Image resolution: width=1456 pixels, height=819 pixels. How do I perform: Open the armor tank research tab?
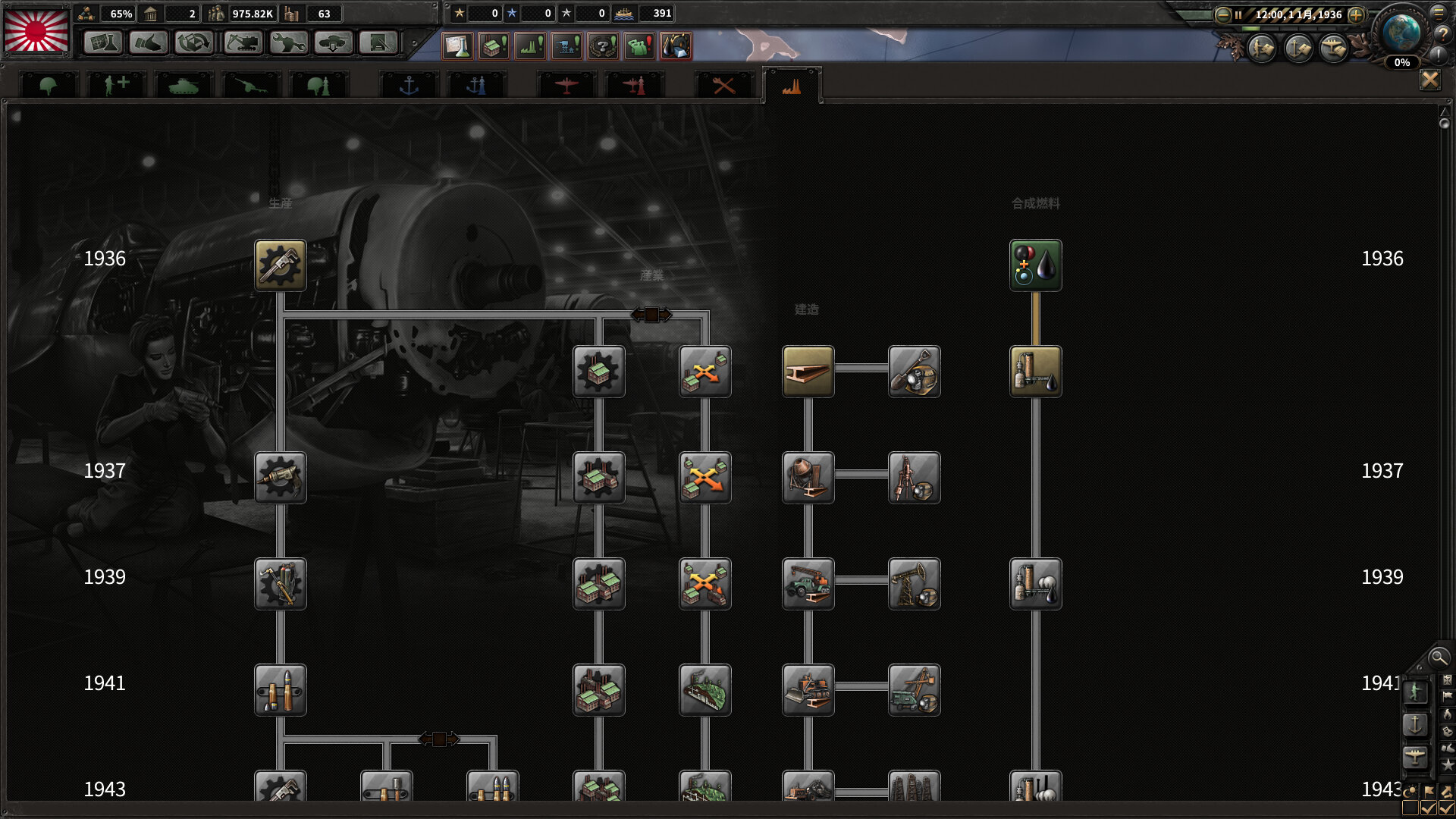pyautogui.click(x=183, y=86)
